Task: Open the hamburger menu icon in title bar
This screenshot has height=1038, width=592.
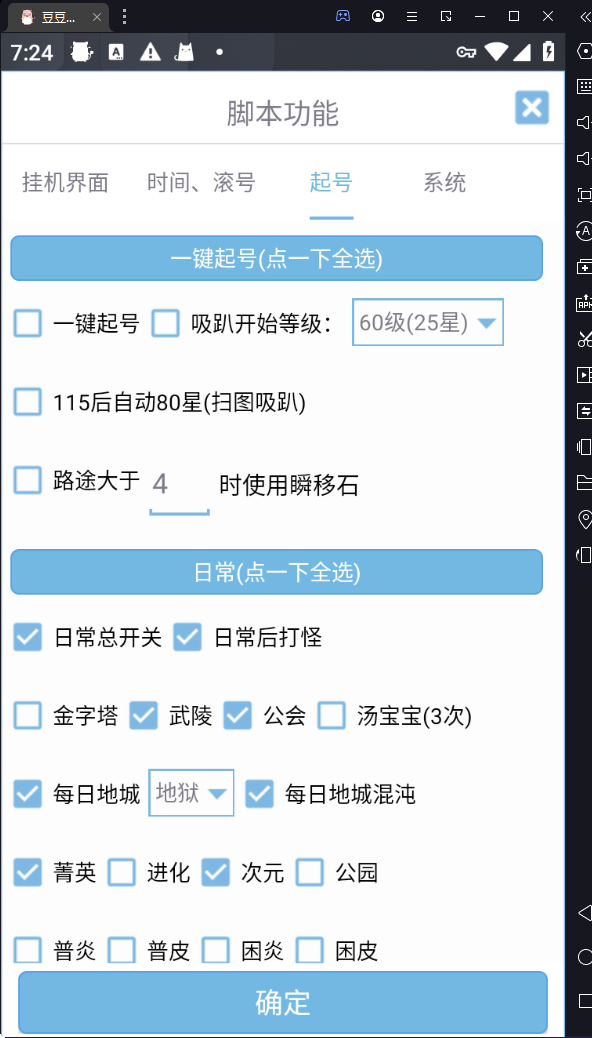Action: (x=412, y=17)
